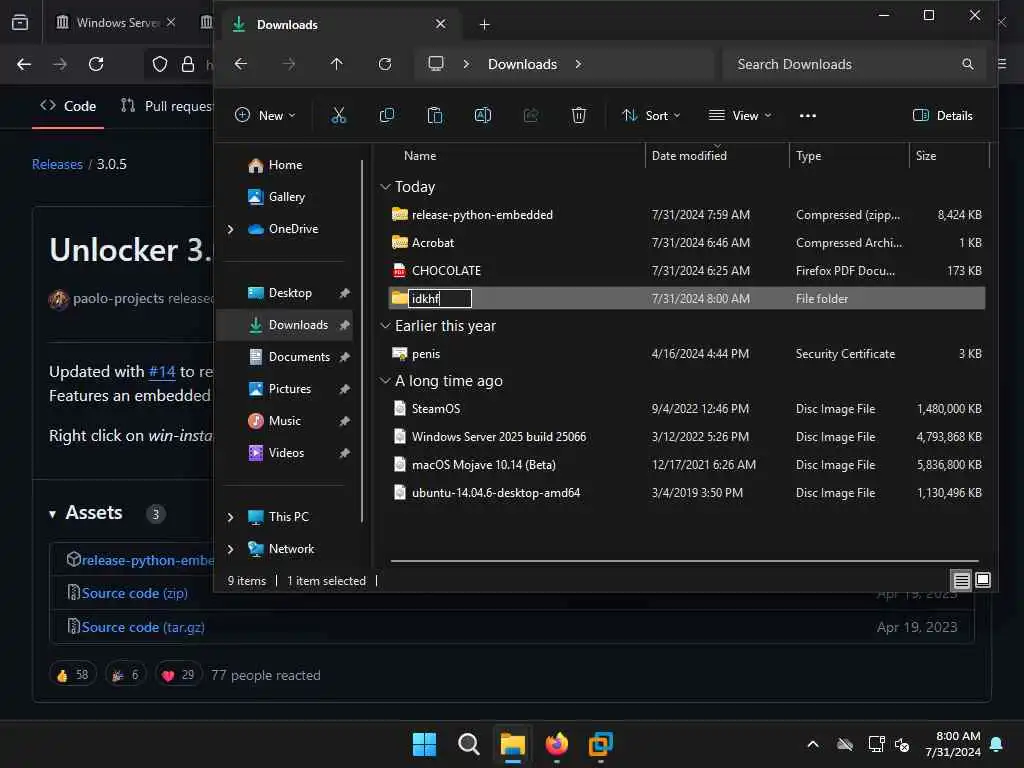The height and width of the screenshot is (768, 1024).
Task: Go back in File Explorer
Action: coord(241,64)
